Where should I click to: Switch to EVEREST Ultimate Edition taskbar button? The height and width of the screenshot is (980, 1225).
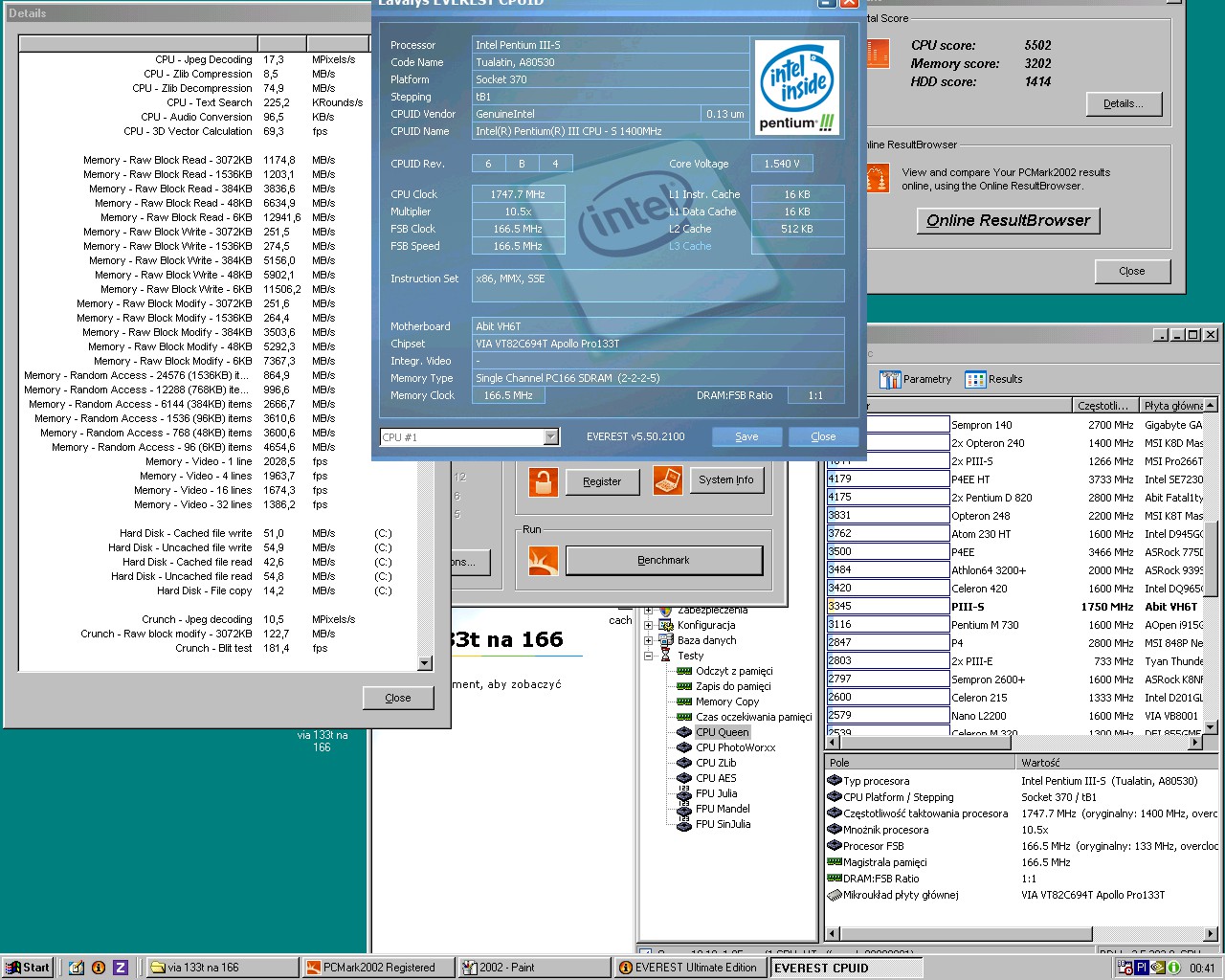click(689, 968)
